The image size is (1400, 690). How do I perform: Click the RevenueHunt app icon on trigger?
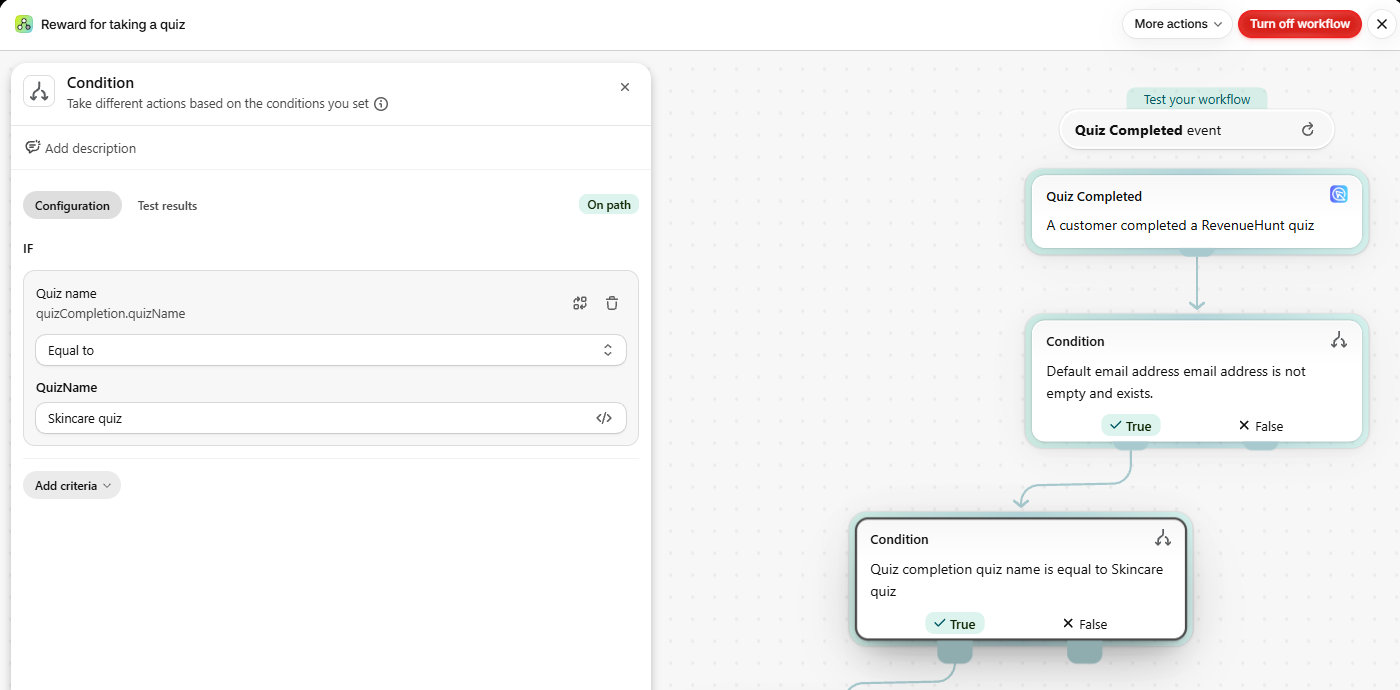[x=1338, y=194]
